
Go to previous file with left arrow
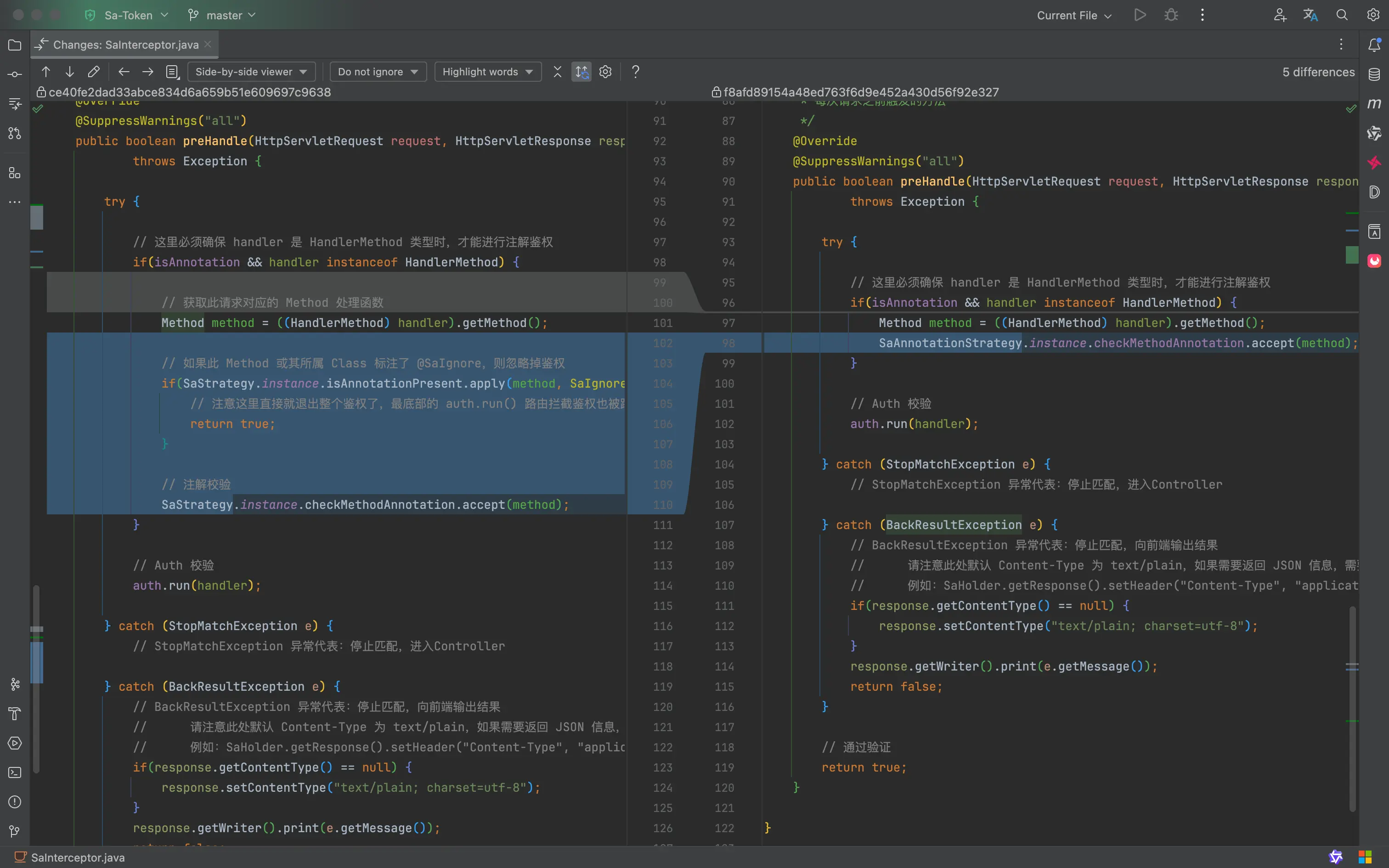pyautogui.click(x=124, y=72)
